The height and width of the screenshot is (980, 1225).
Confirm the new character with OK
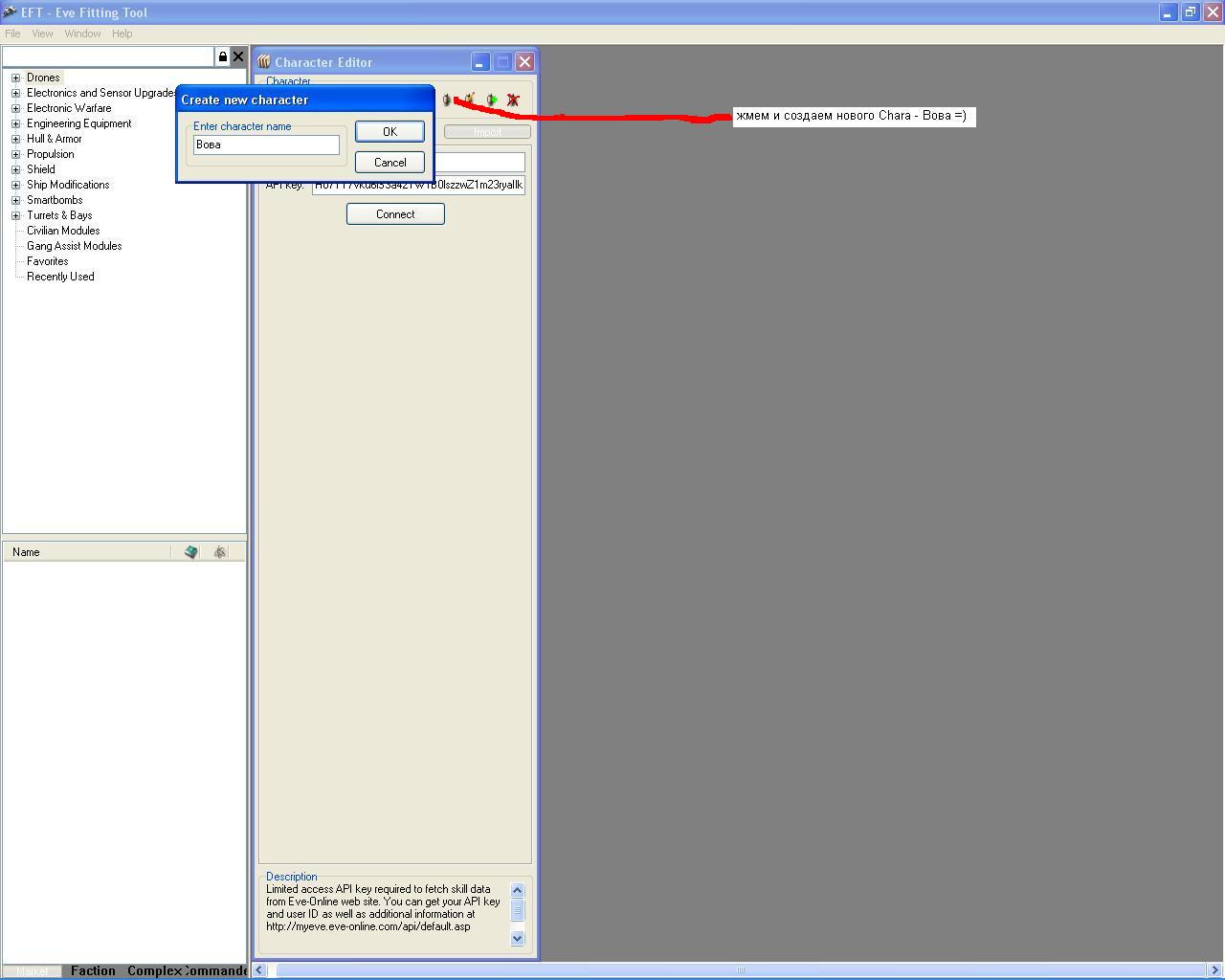click(390, 132)
